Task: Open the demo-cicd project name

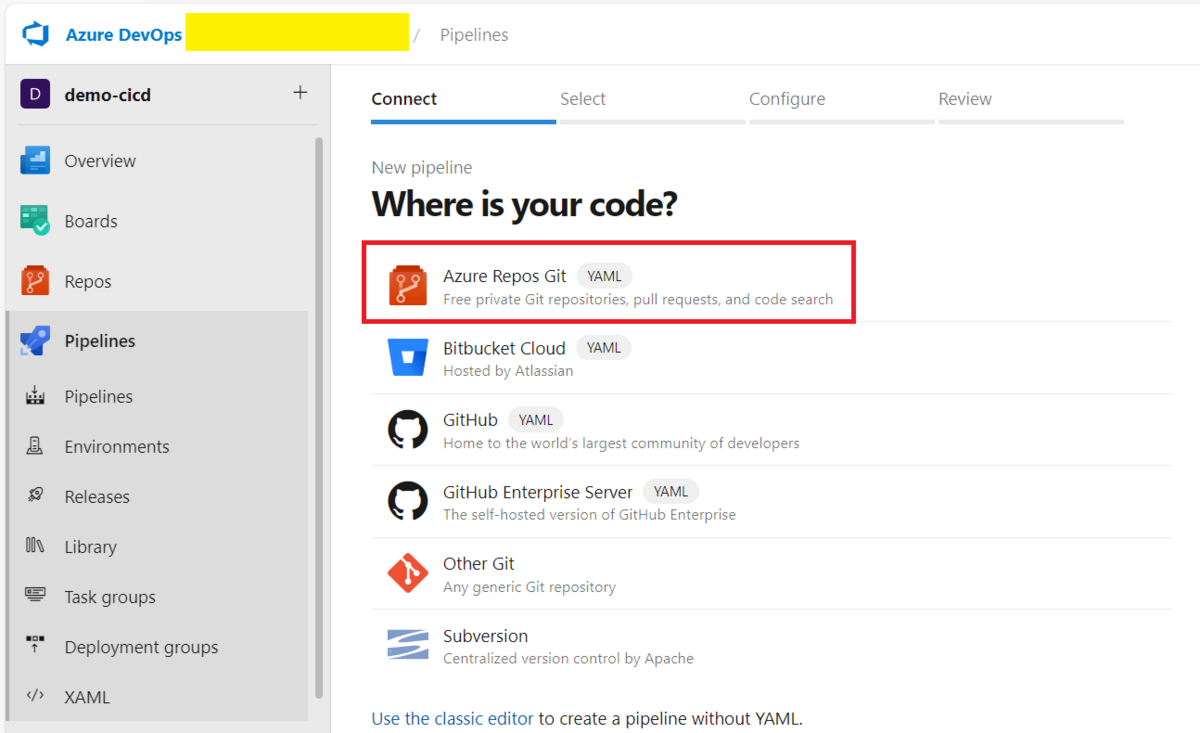Action: (108, 95)
